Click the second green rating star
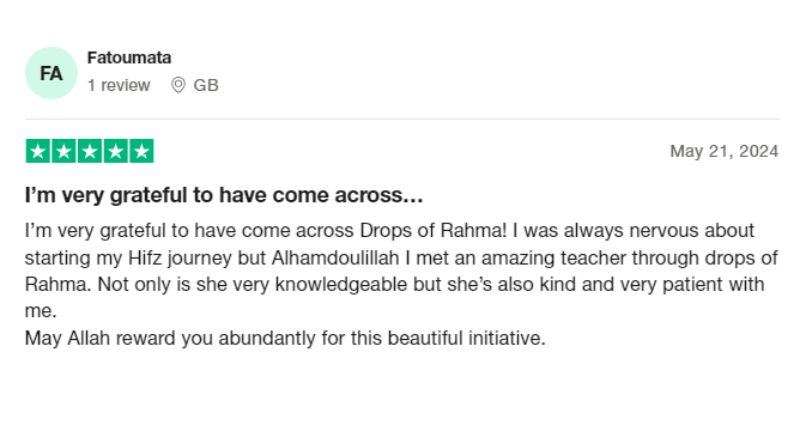Viewport: 800px width, 425px height. pos(64,152)
